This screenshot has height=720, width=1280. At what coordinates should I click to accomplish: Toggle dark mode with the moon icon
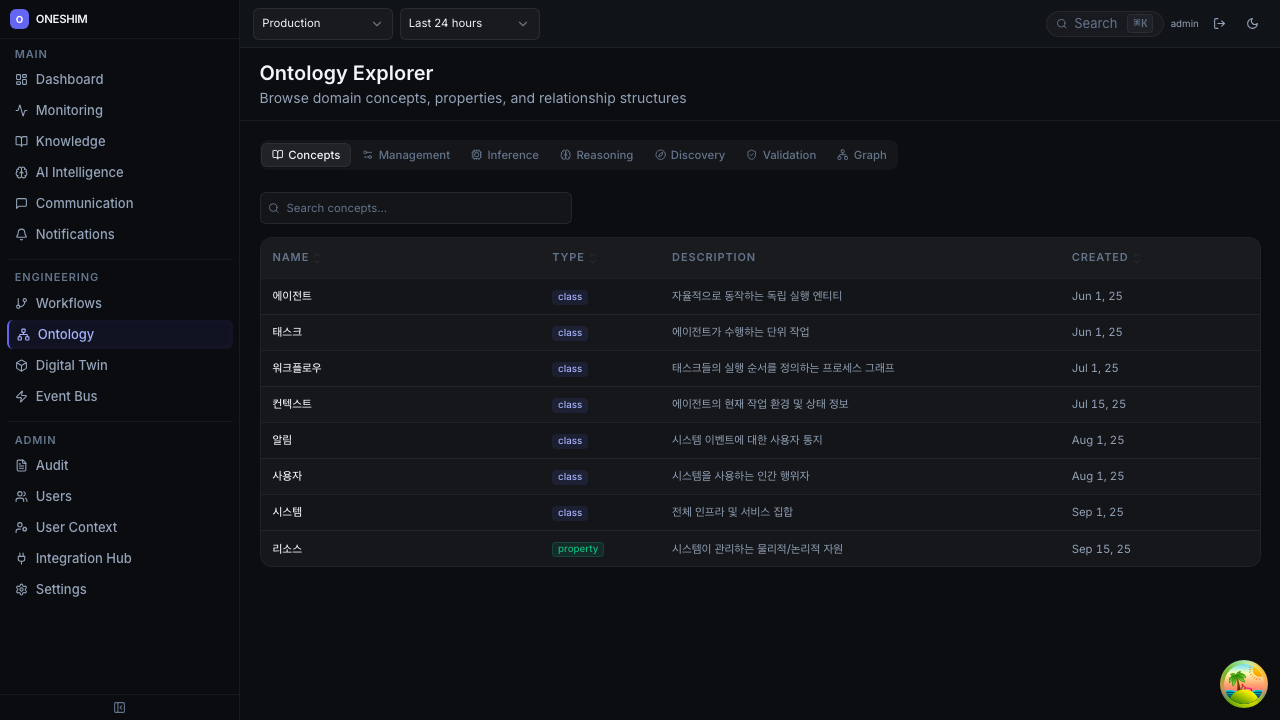coord(1252,23)
